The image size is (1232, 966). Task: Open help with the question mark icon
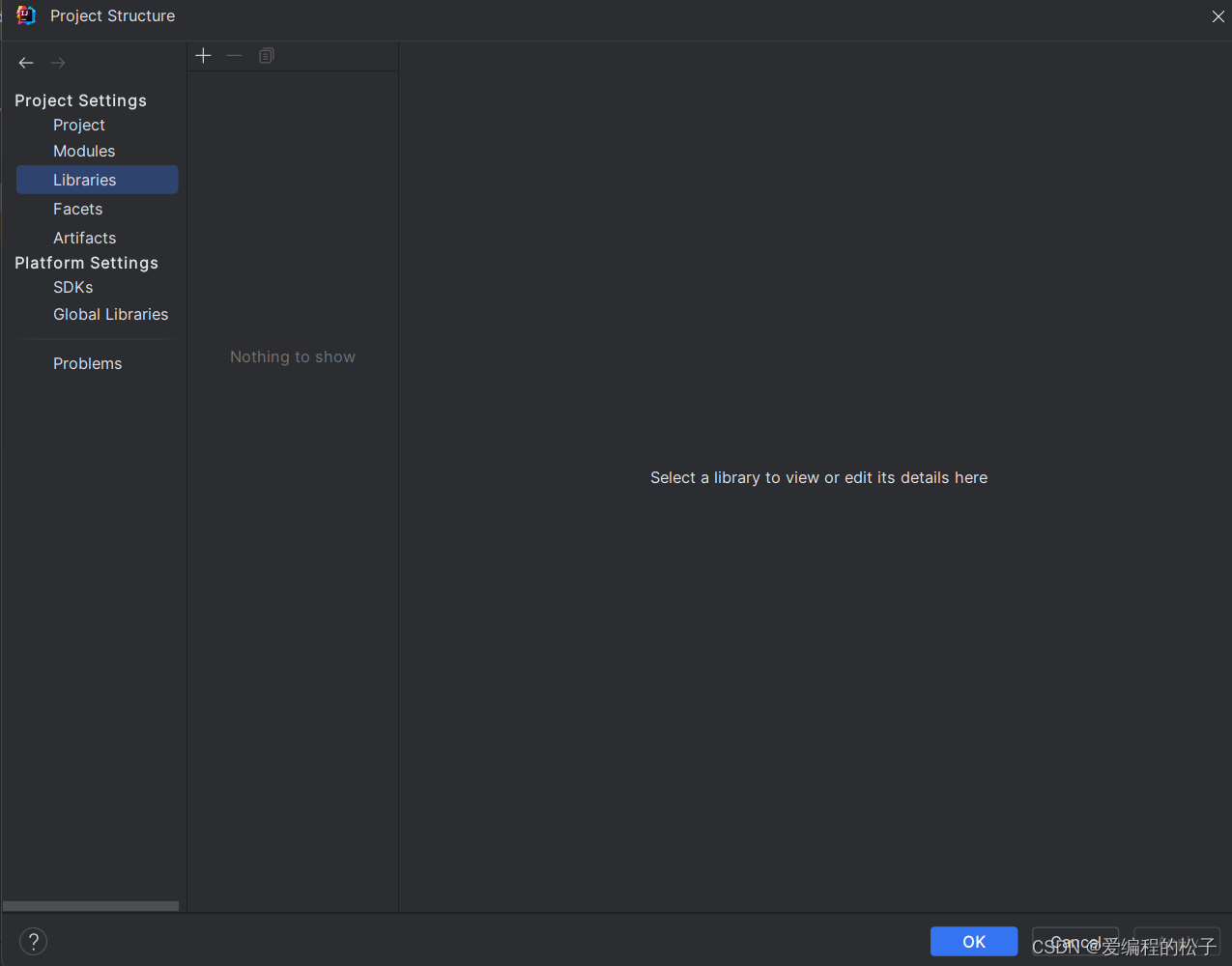(x=33, y=942)
